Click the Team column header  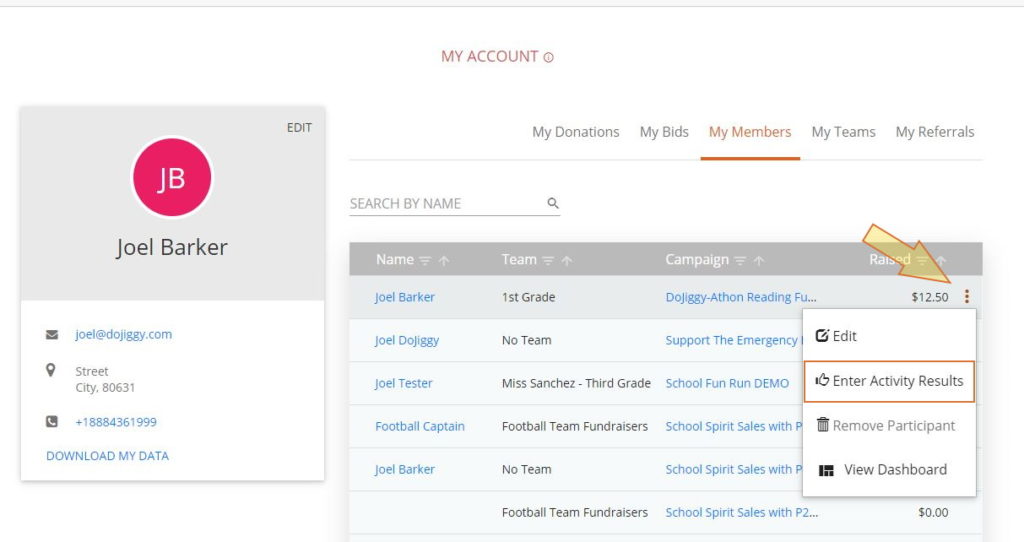[519, 260]
